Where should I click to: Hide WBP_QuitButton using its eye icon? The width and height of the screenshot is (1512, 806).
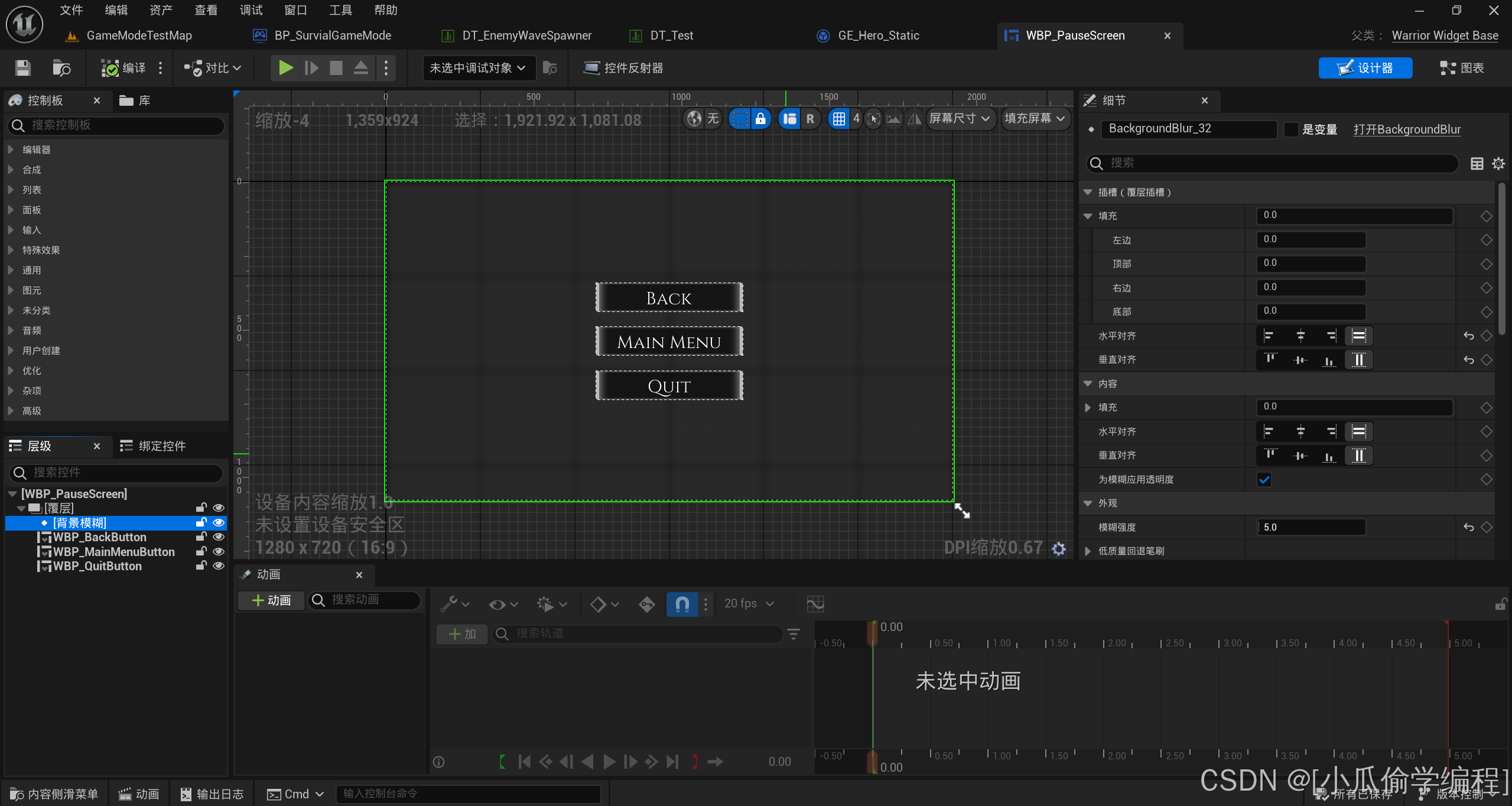pos(219,566)
